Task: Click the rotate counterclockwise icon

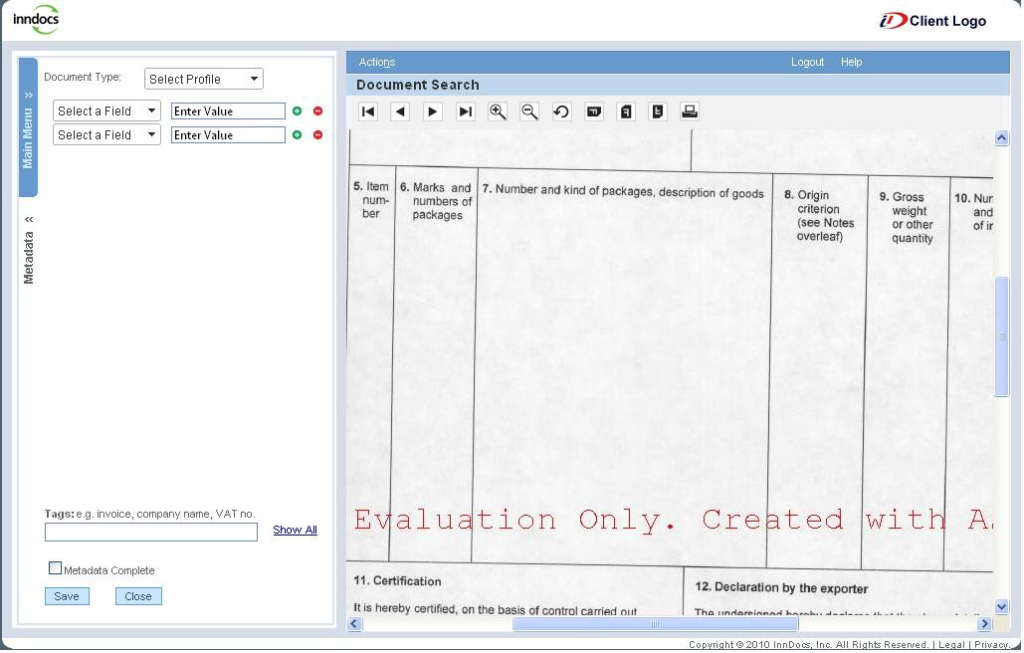Action: click(562, 112)
